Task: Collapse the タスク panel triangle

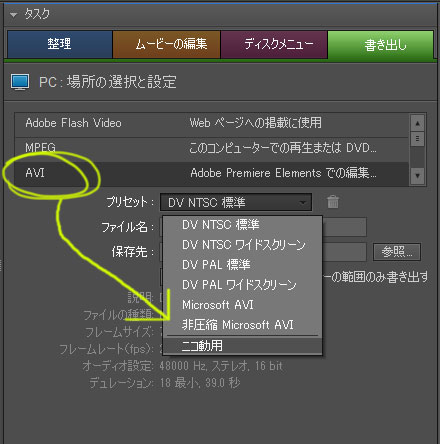Action: (13, 15)
